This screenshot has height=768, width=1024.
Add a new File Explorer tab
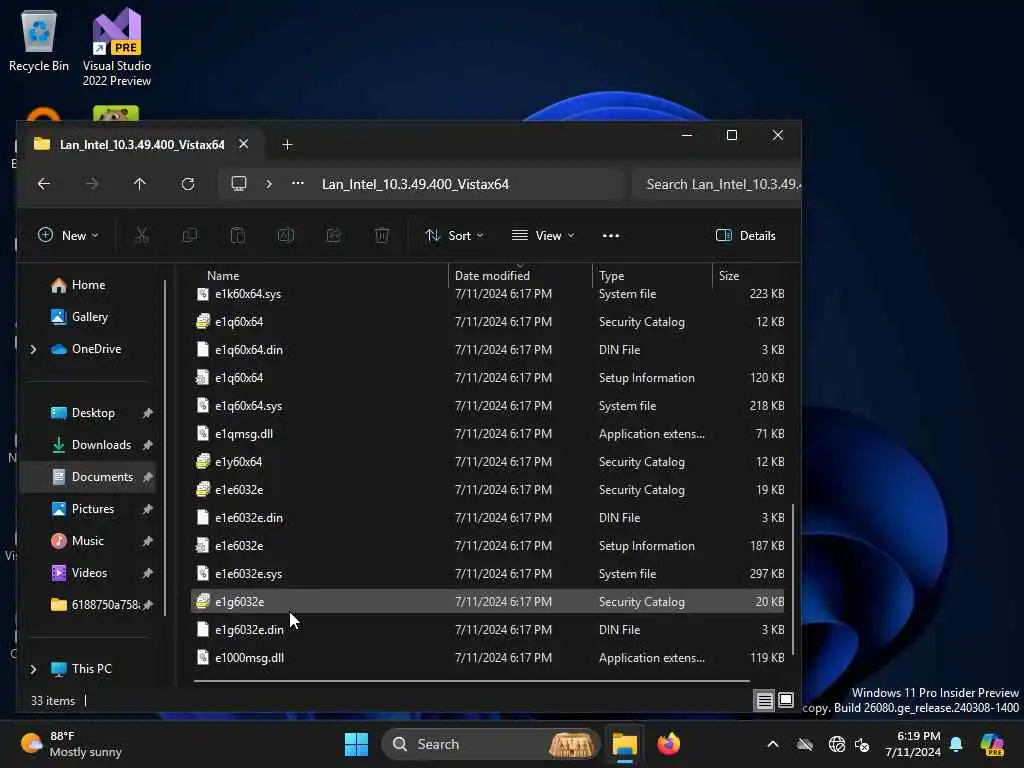click(287, 145)
